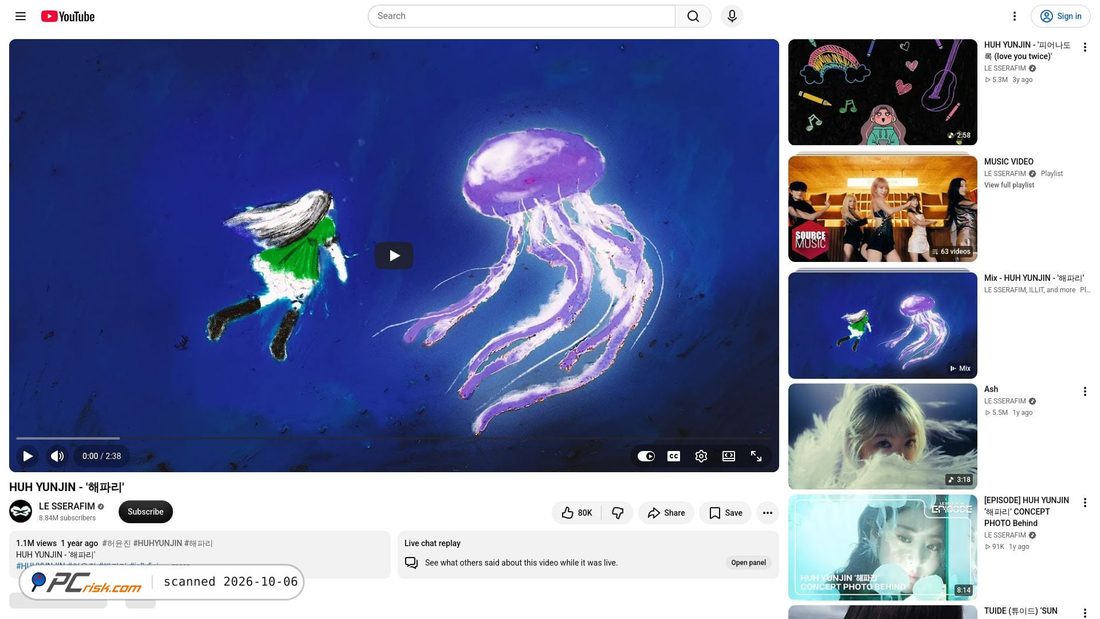The width and height of the screenshot is (1100, 619).
Task: Seek using the video progress bar
Action: pyautogui.click(x=394, y=438)
